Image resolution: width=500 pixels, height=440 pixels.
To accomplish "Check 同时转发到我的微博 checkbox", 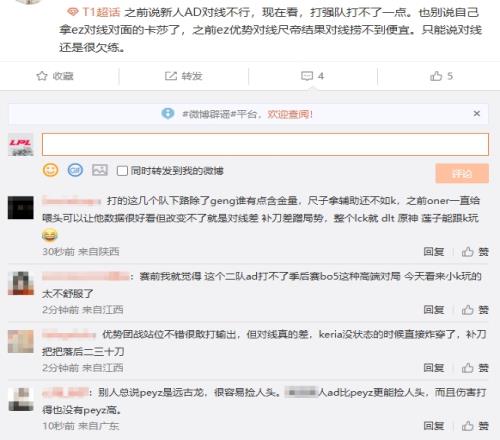I will pyautogui.click(x=122, y=171).
